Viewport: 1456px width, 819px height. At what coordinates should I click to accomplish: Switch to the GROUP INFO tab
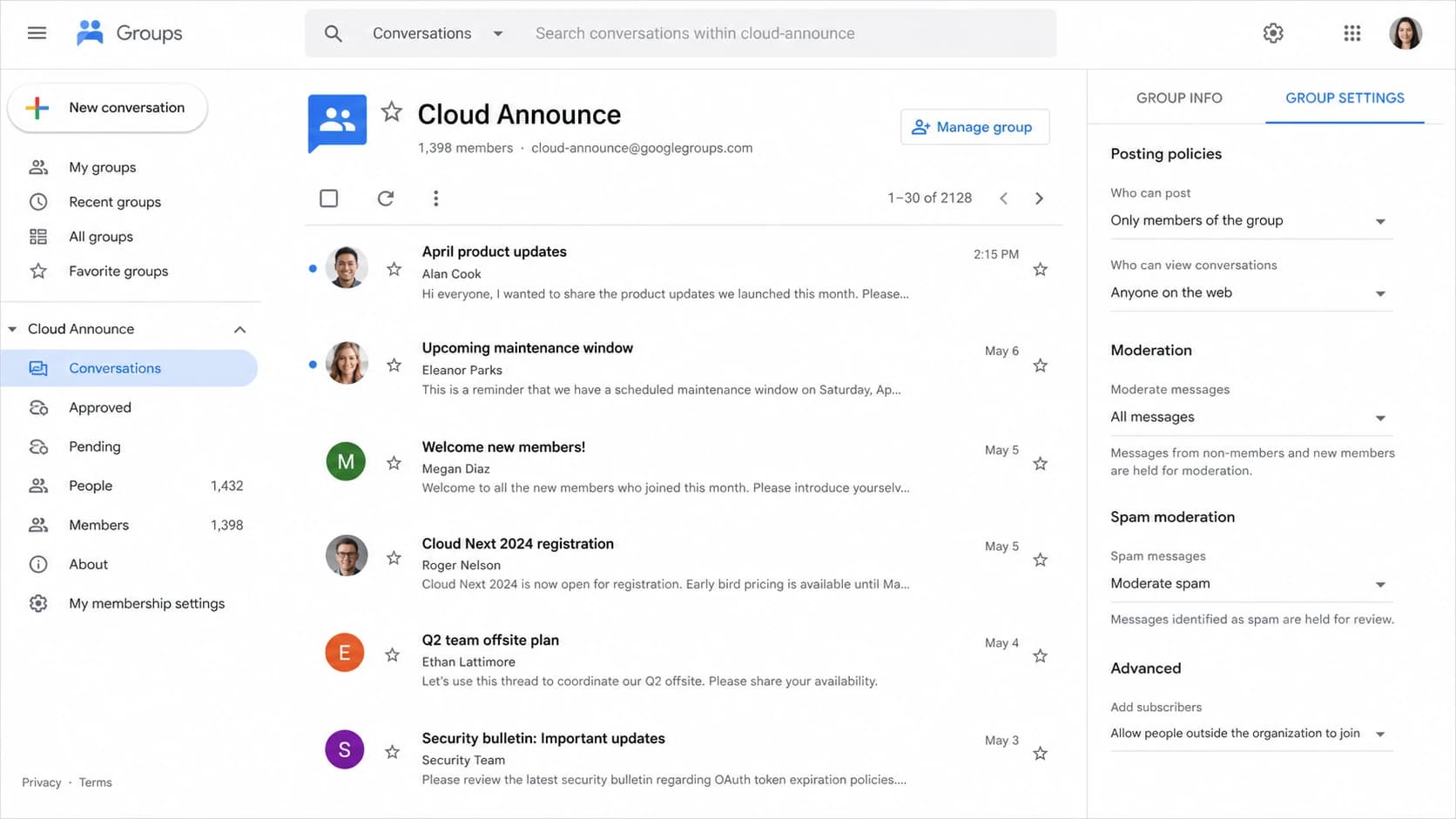tap(1179, 98)
